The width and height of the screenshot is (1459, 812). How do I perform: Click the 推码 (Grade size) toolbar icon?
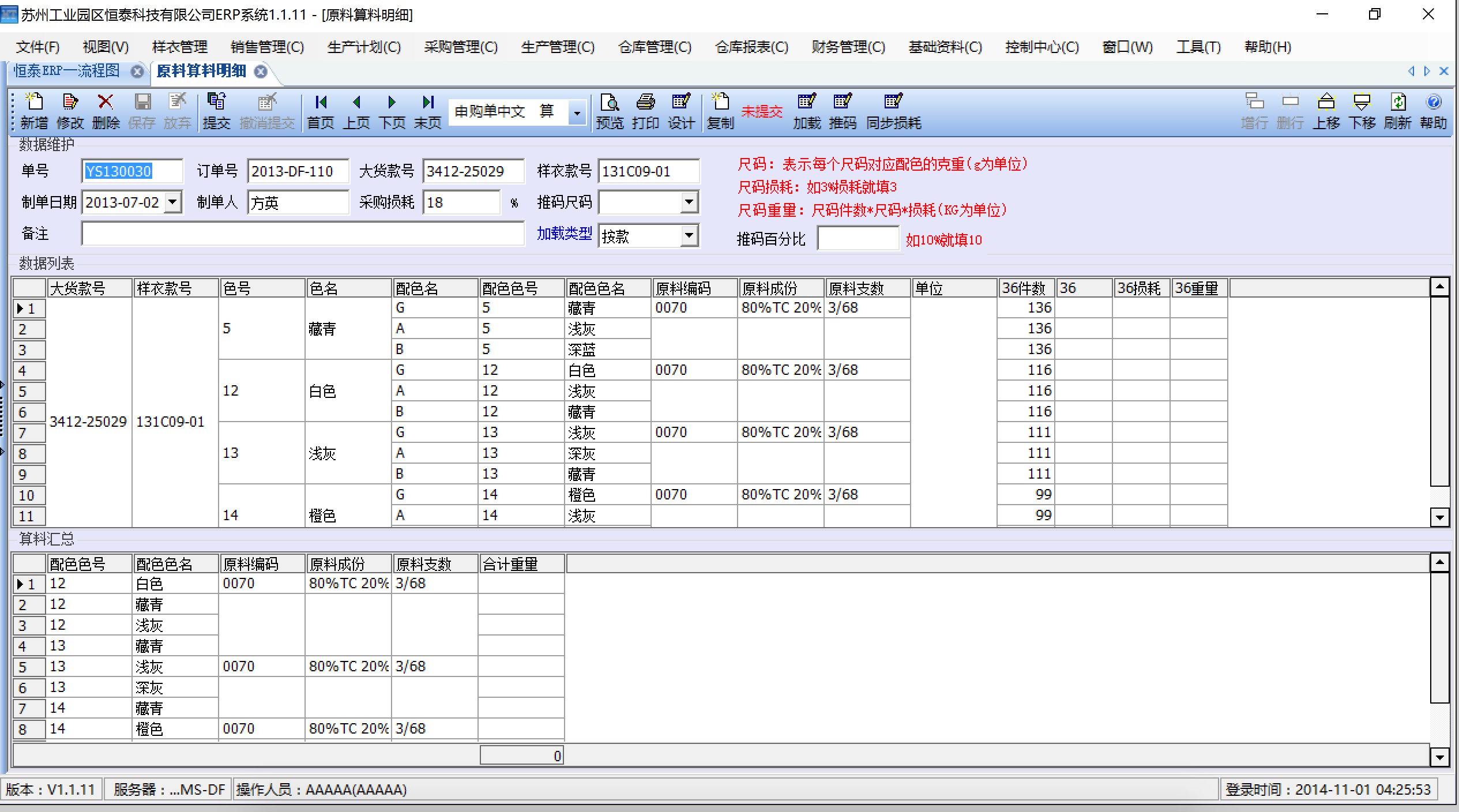pyautogui.click(x=843, y=111)
